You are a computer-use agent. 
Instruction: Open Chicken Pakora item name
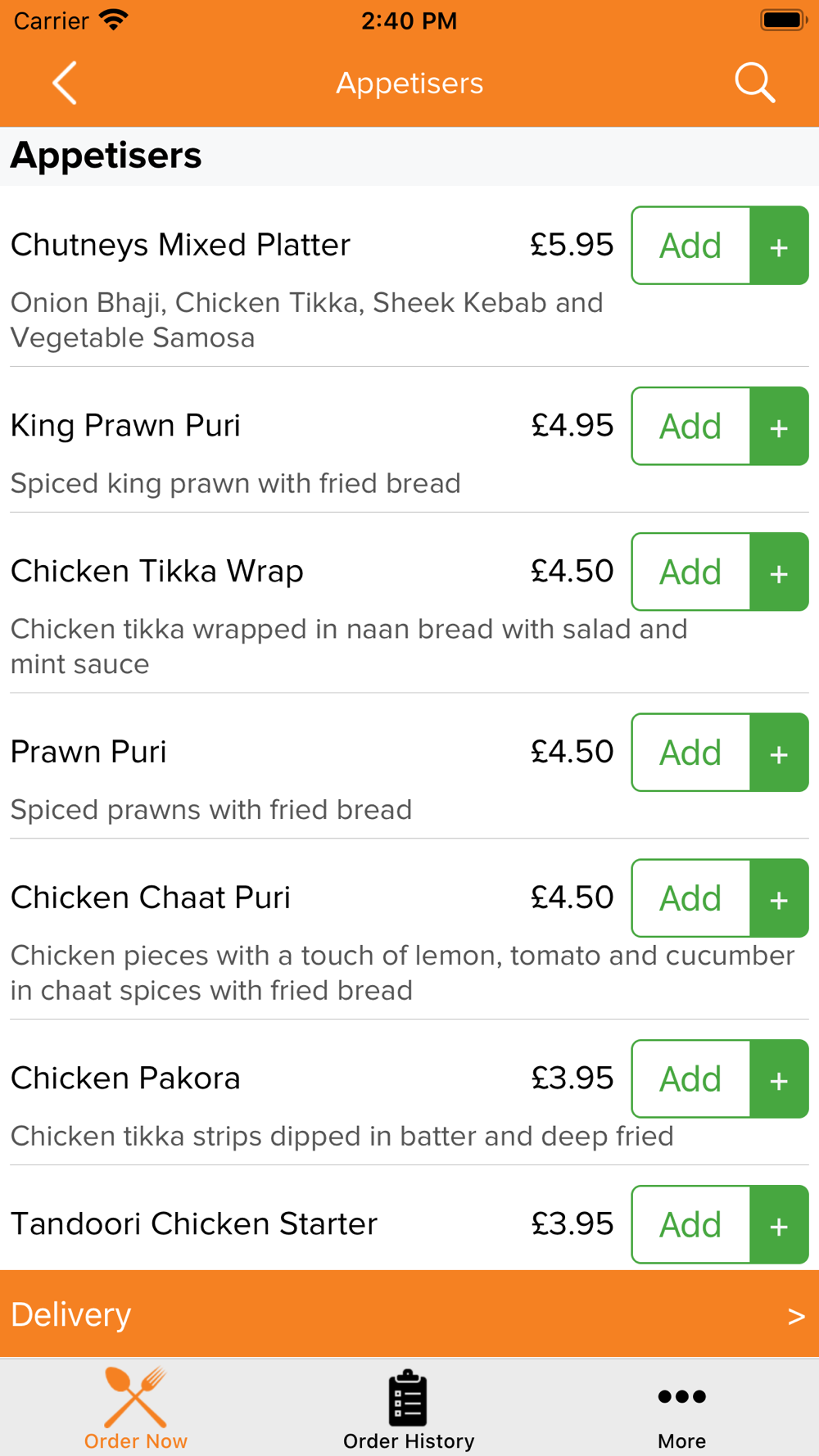(x=125, y=1078)
